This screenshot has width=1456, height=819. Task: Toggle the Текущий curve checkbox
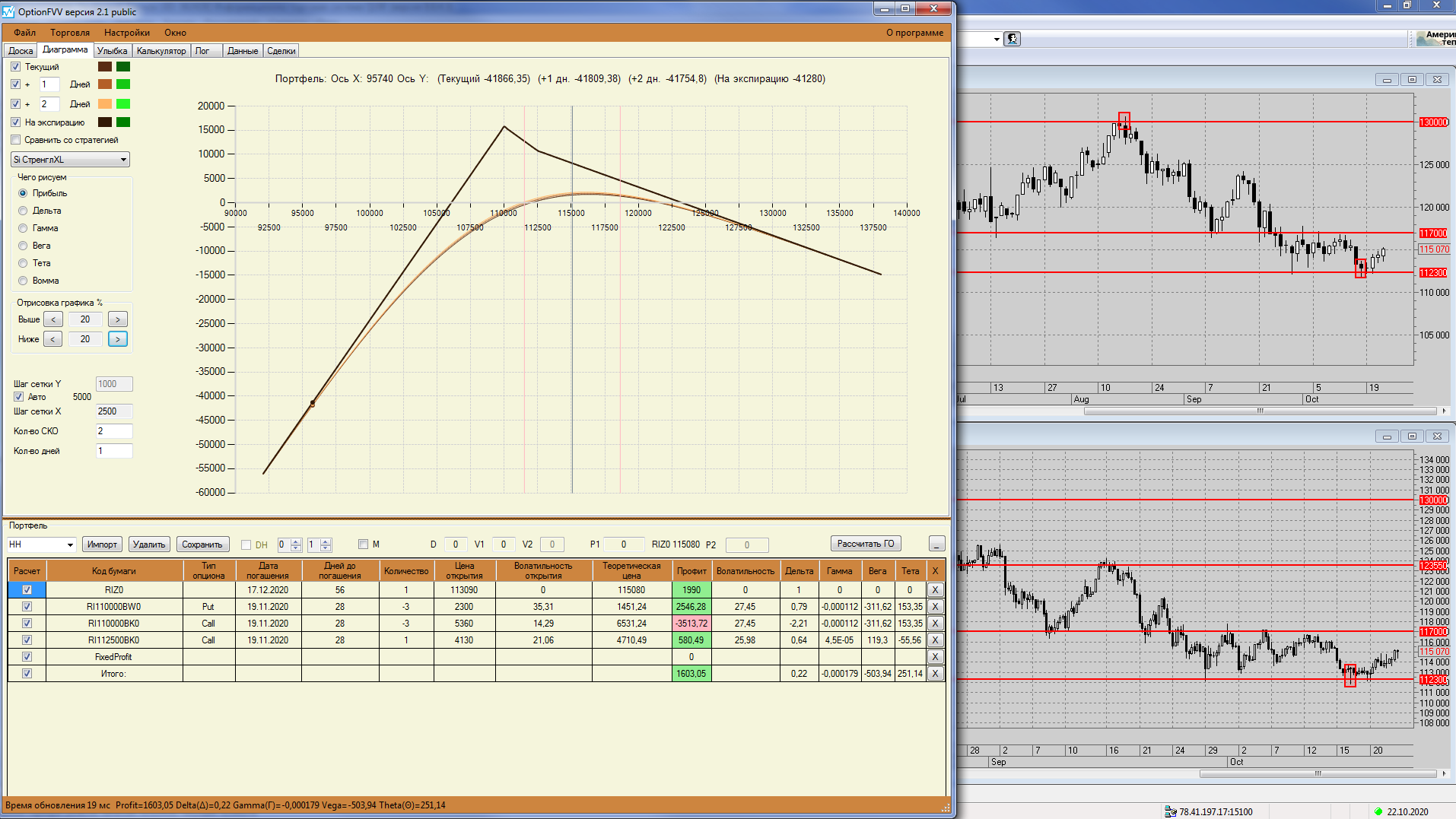coord(16,67)
